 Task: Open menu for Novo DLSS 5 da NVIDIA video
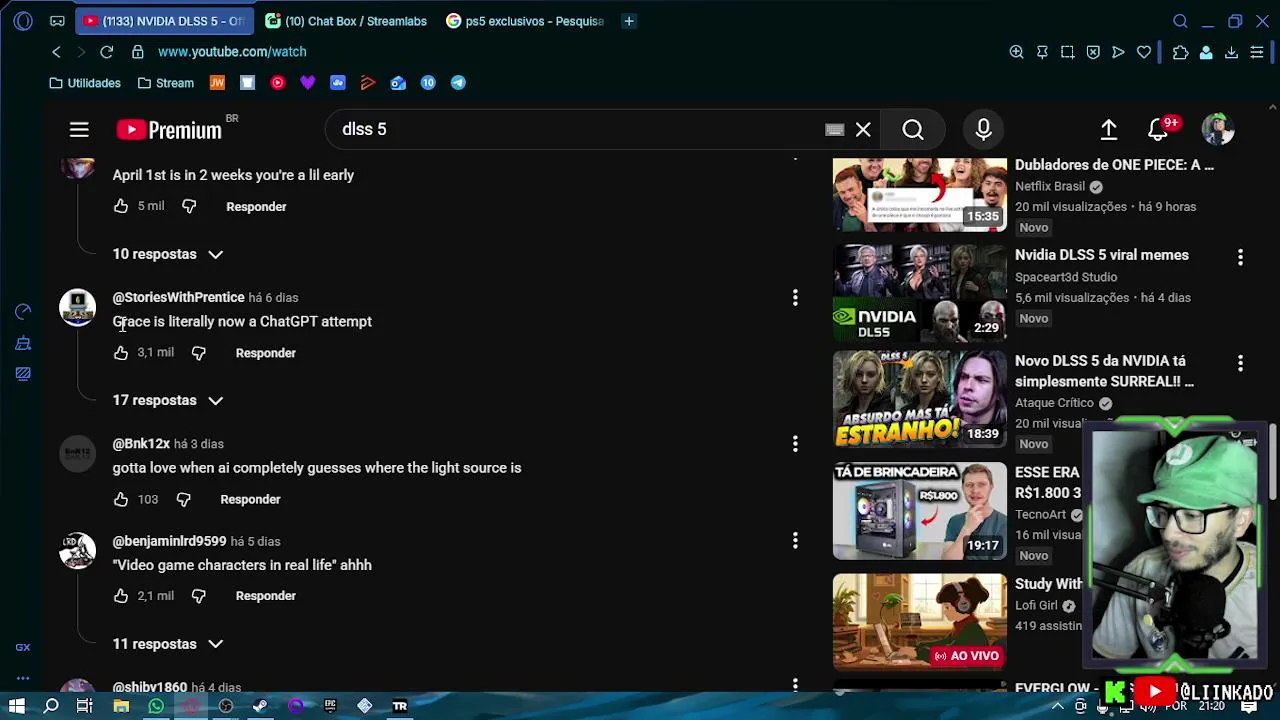click(1240, 363)
